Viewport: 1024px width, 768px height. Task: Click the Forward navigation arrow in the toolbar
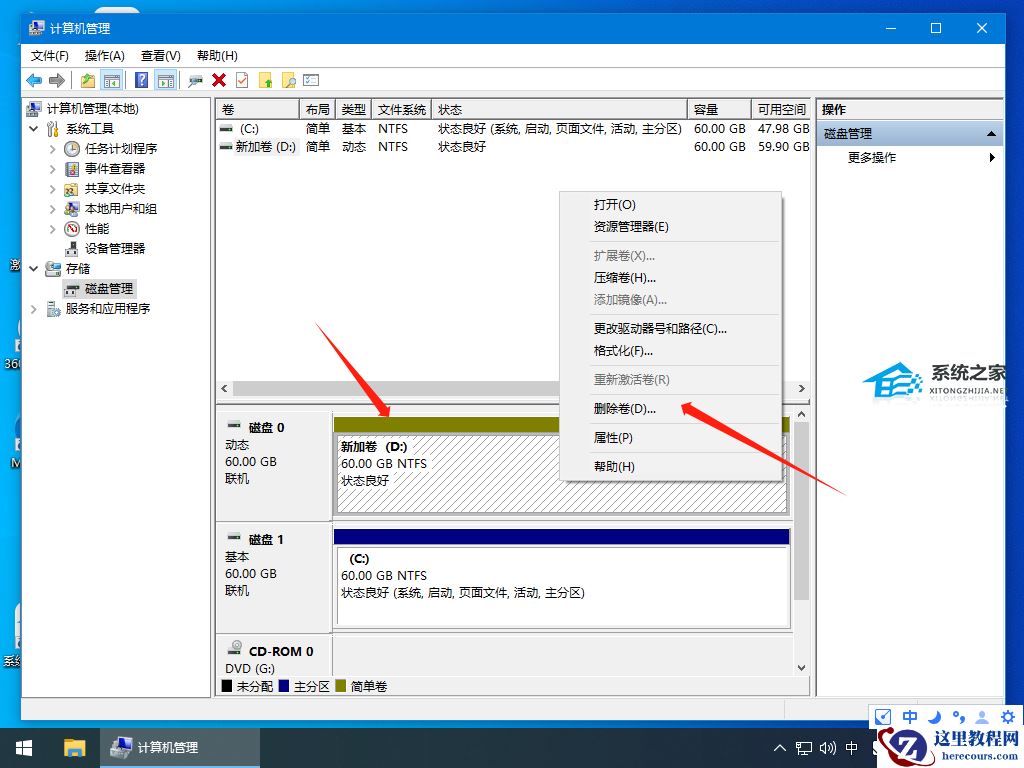pos(57,80)
